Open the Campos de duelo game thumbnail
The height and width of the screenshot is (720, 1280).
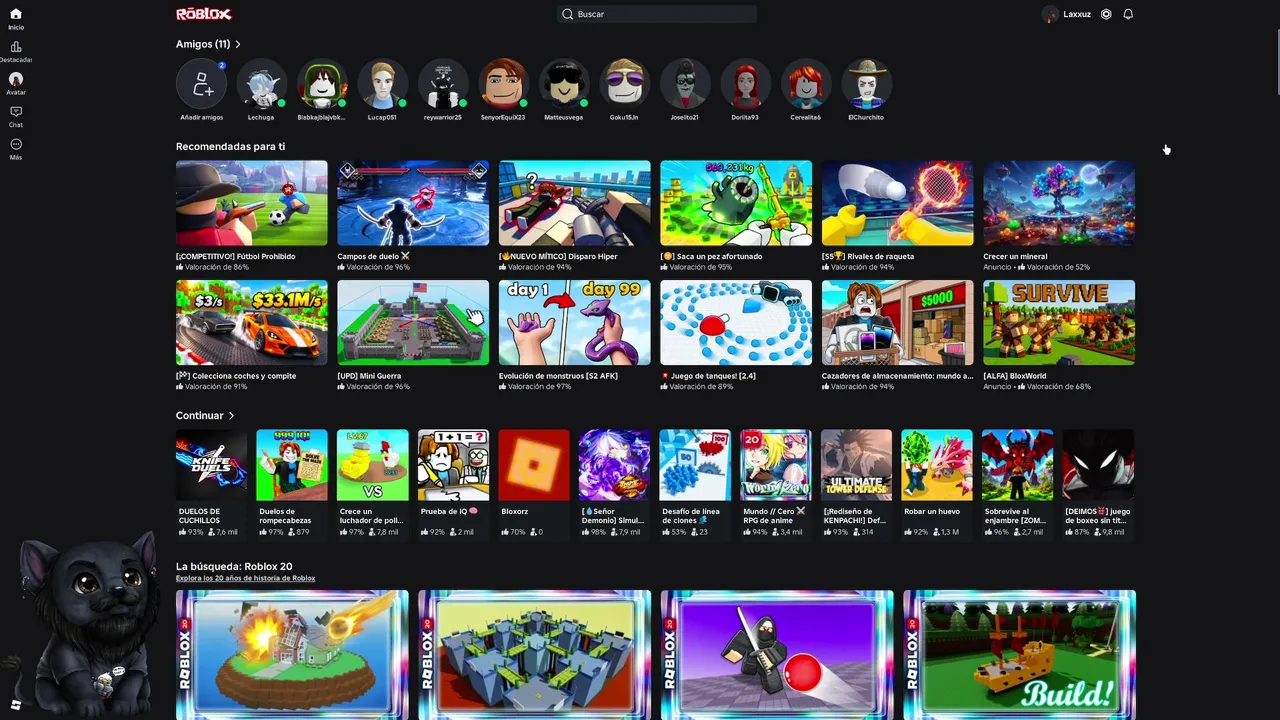(x=413, y=203)
